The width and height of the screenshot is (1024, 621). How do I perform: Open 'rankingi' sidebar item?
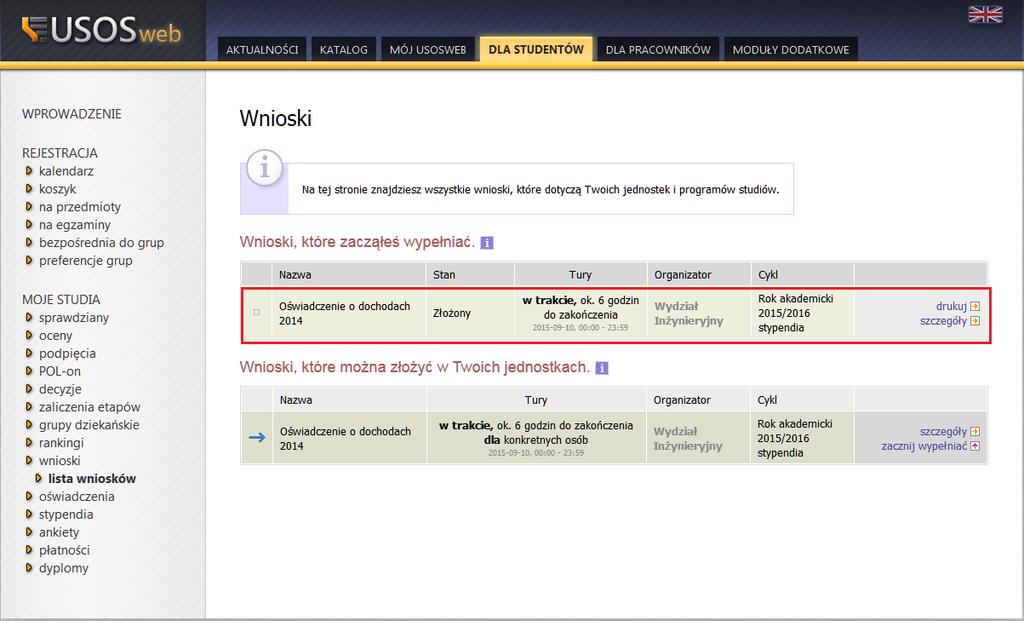[61, 443]
